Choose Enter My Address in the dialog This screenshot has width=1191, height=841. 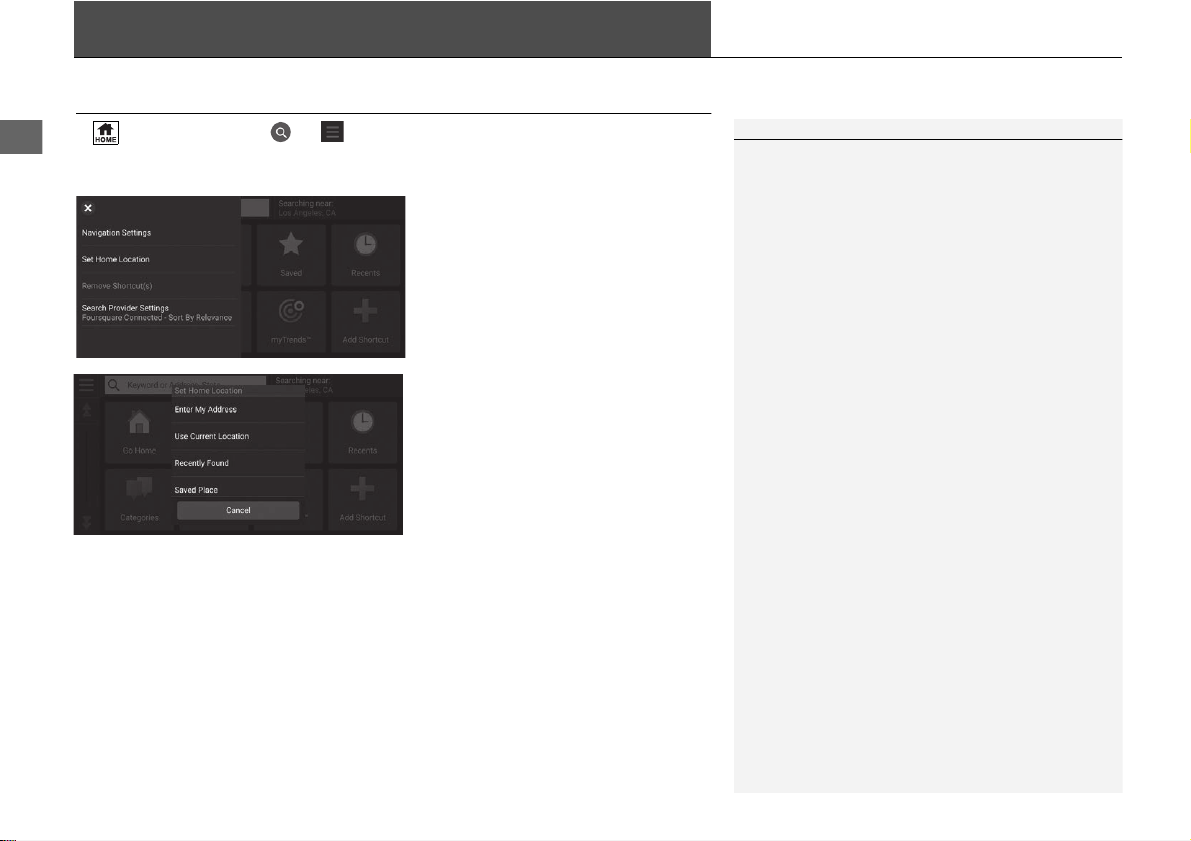tap(239, 409)
